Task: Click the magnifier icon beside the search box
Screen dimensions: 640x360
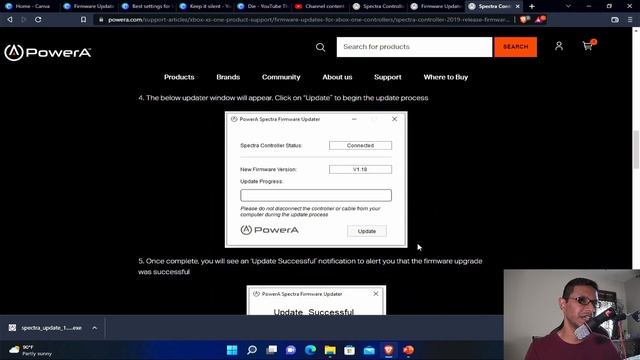Action: (320, 47)
